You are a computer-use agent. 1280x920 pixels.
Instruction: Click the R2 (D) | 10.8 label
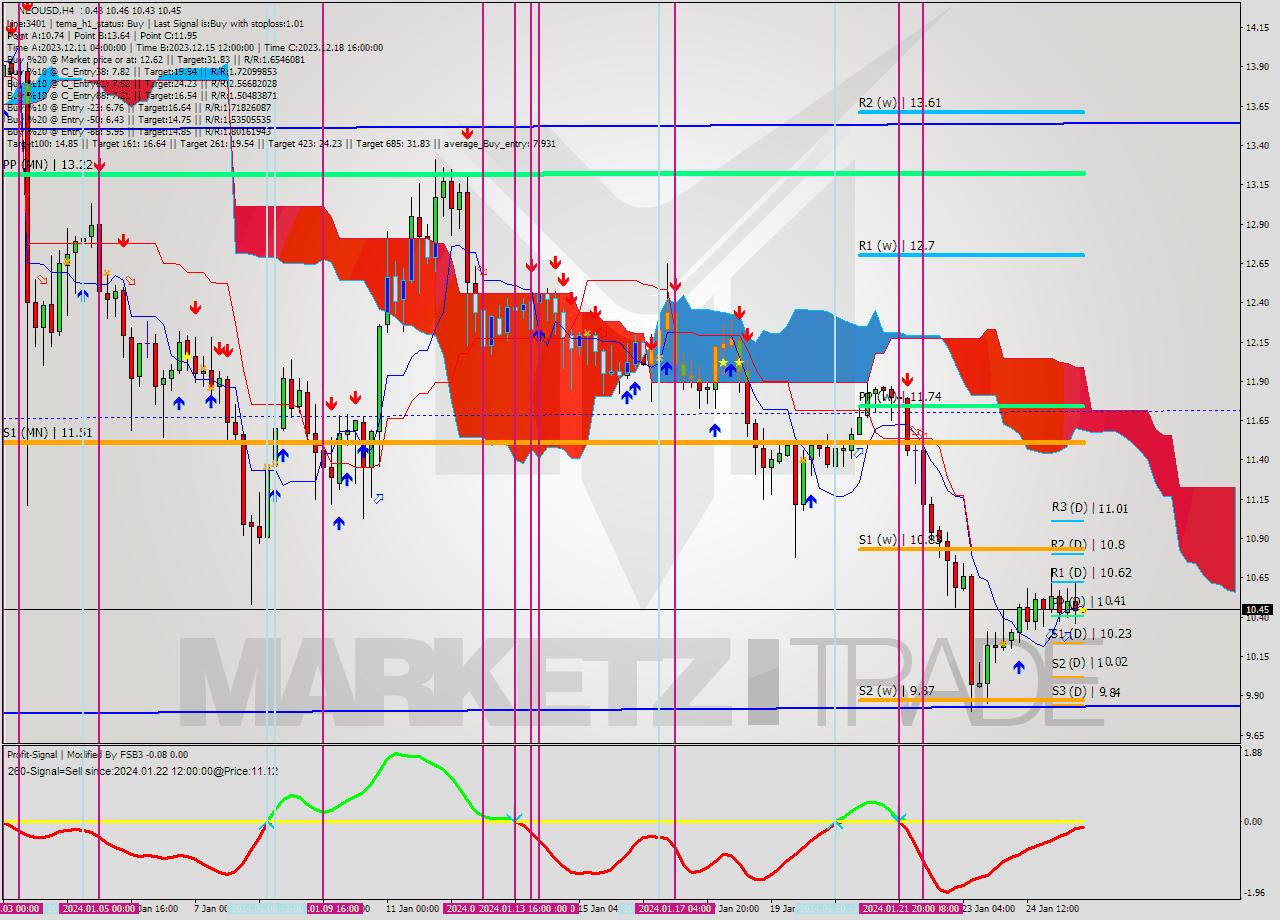click(x=1088, y=545)
